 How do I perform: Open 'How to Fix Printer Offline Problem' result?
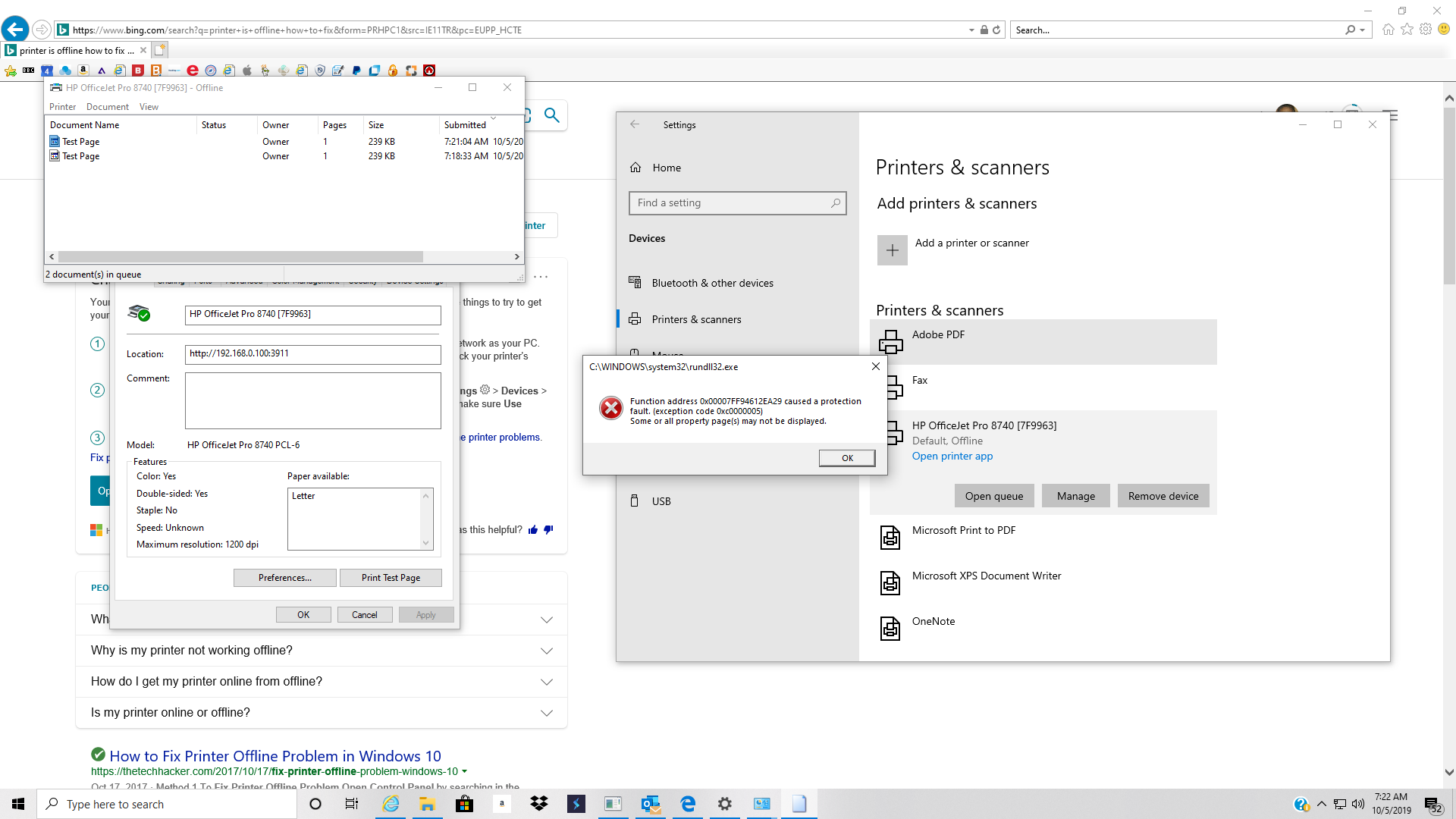click(275, 756)
